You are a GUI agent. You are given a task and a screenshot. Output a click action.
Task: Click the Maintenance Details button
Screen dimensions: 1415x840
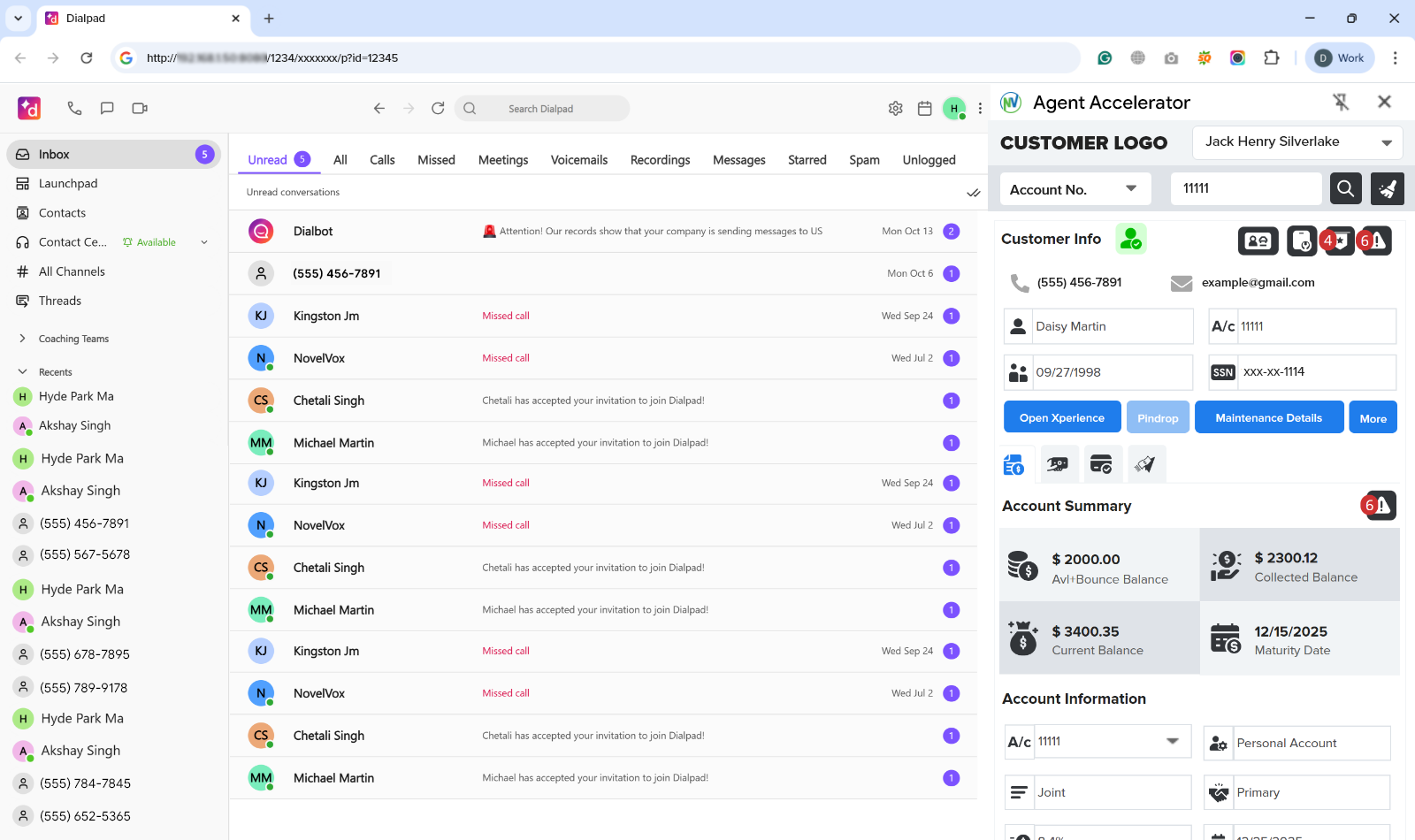click(x=1269, y=417)
